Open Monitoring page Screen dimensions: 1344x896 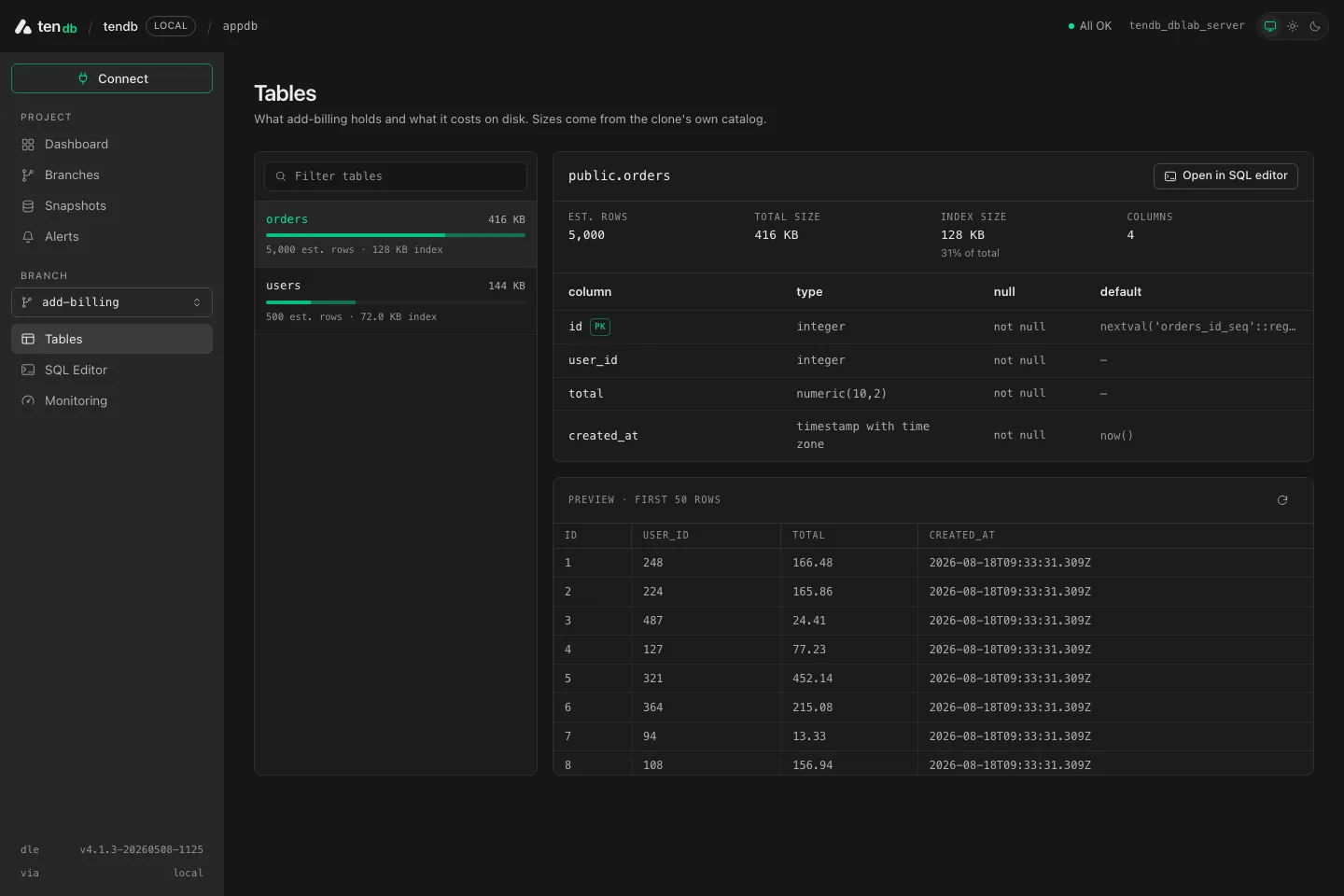[112, 400]
